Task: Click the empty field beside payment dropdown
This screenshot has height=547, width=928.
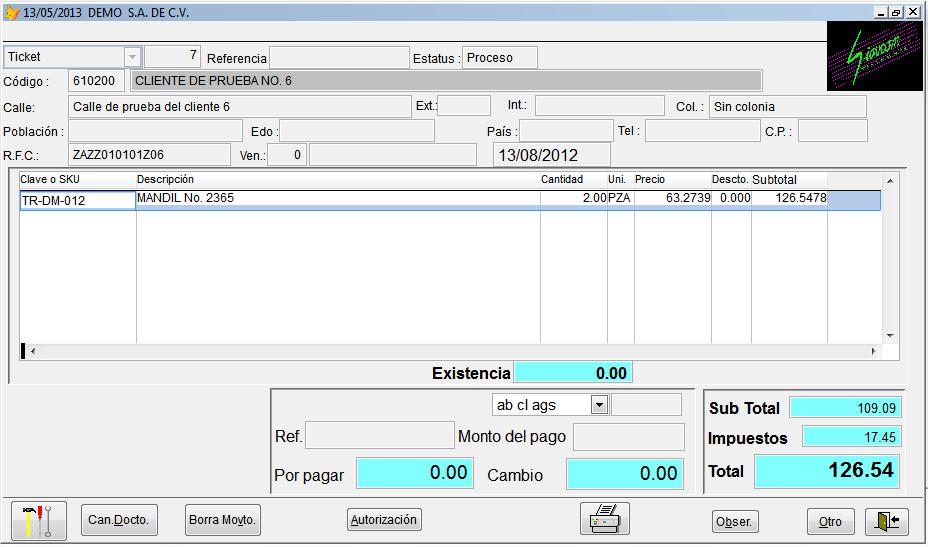Action: pyautogui.click(x=646, y=405)
